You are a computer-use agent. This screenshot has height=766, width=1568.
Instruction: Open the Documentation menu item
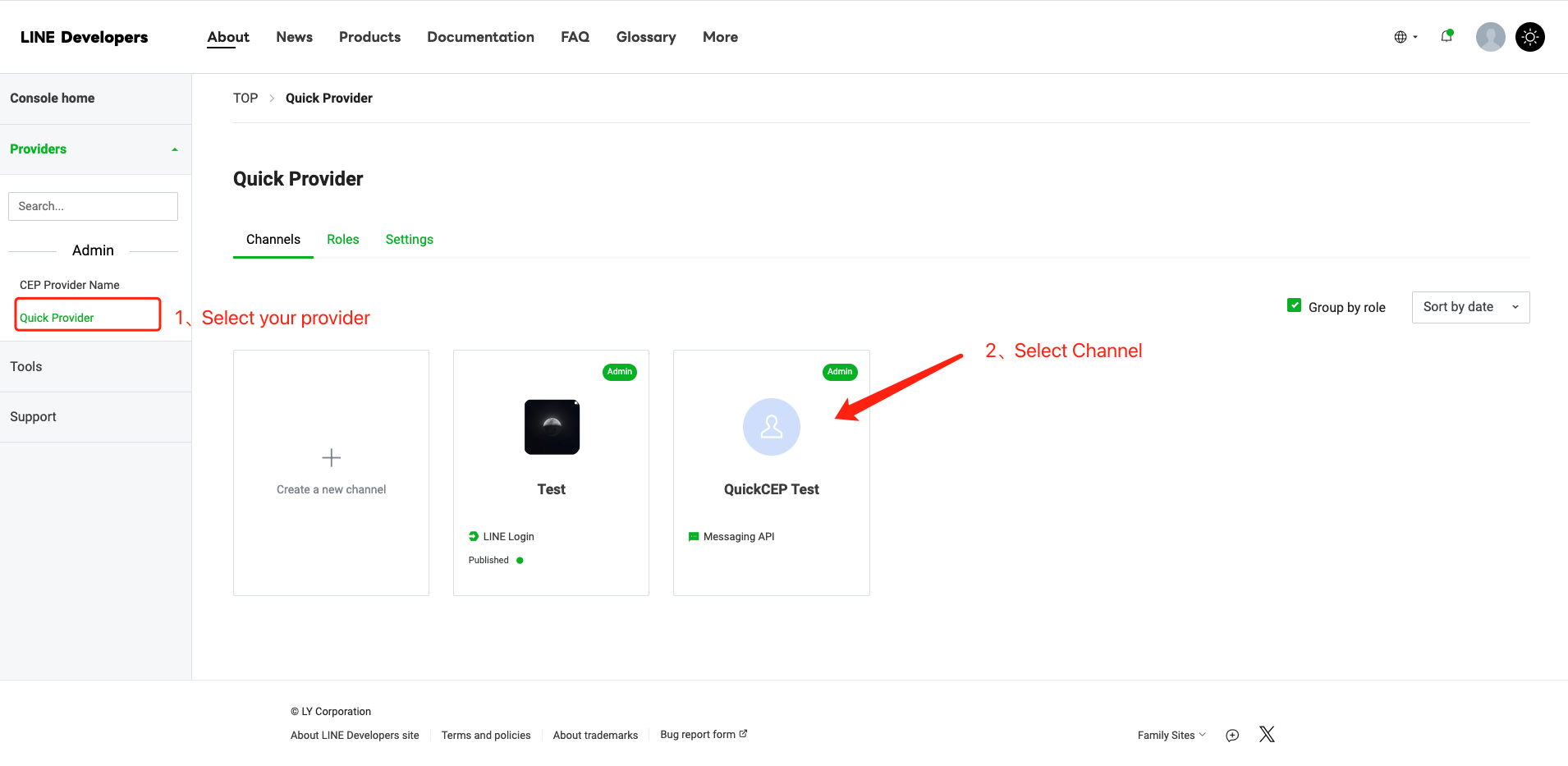point(481,37)
